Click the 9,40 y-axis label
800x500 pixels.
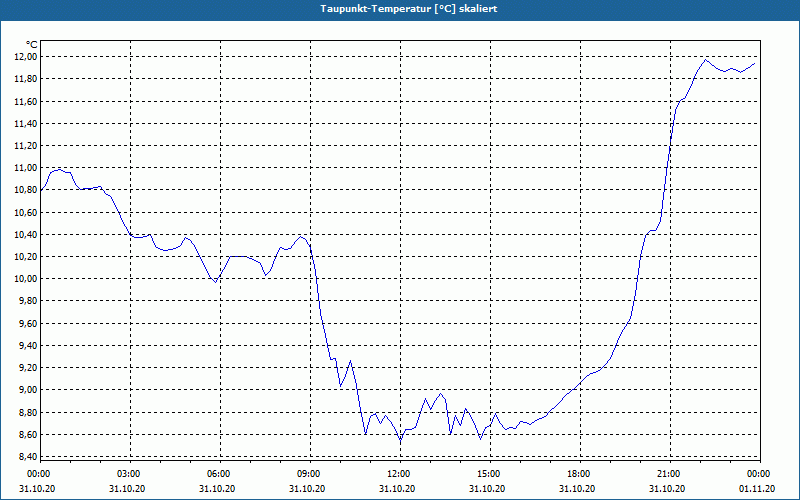click(30, 345)
